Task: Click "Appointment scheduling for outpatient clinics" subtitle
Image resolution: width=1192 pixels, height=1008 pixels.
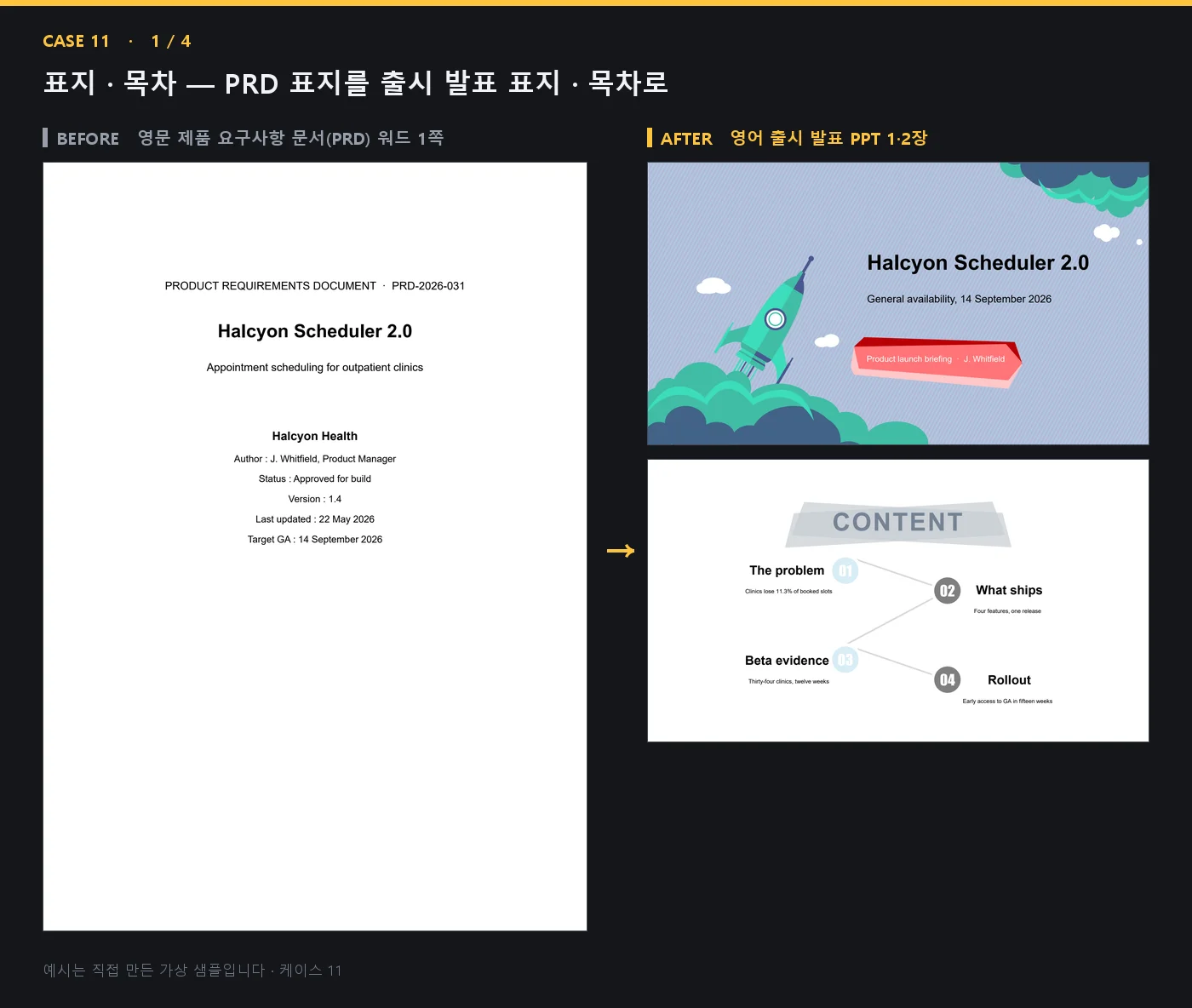Action: click(315, 368)
